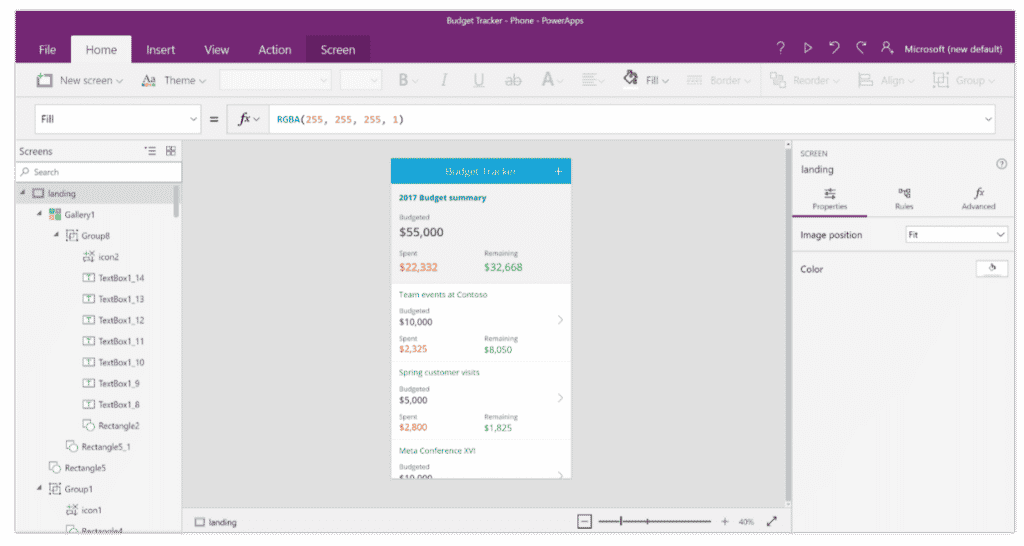Open the Rules tab in right pane
This screenshot has height=546, width=1024.
904,199
